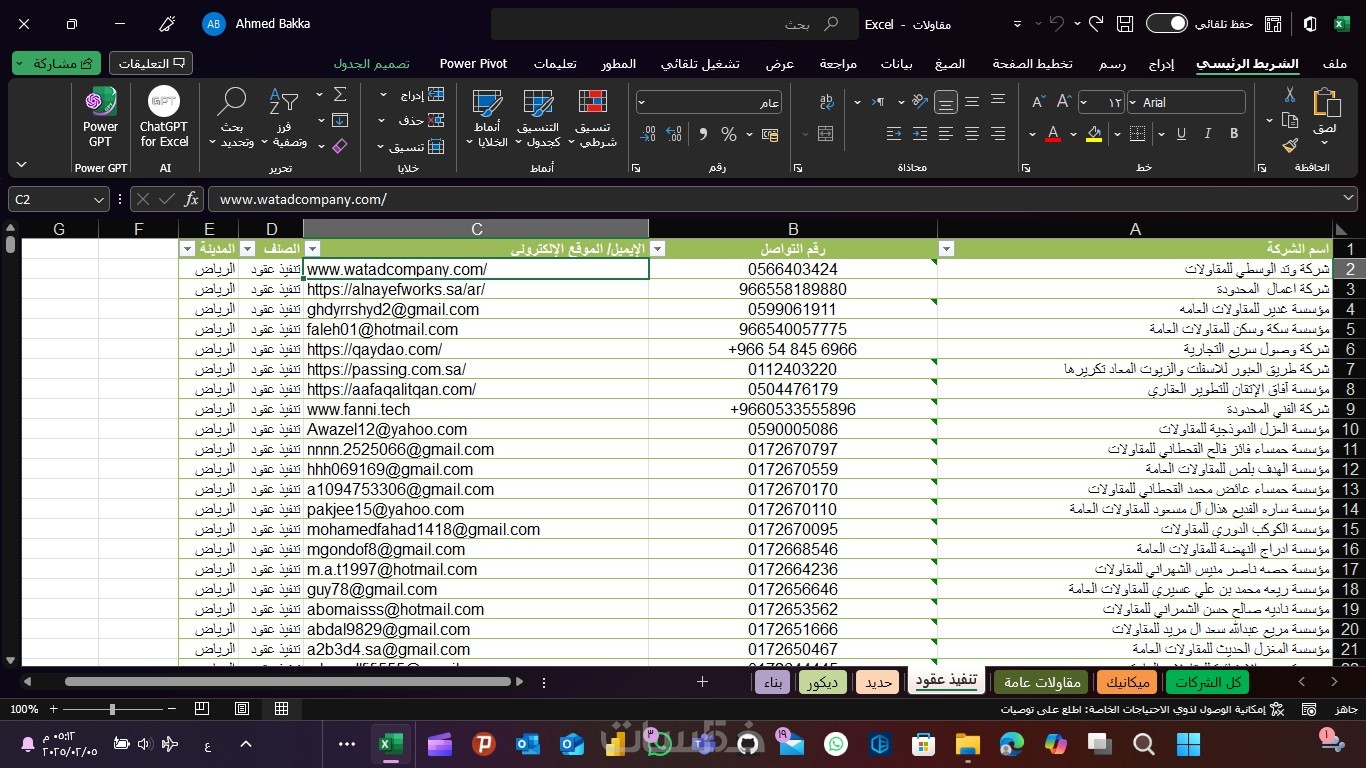Switch to the إدراج (Insert) ribbon tab

1161,64
